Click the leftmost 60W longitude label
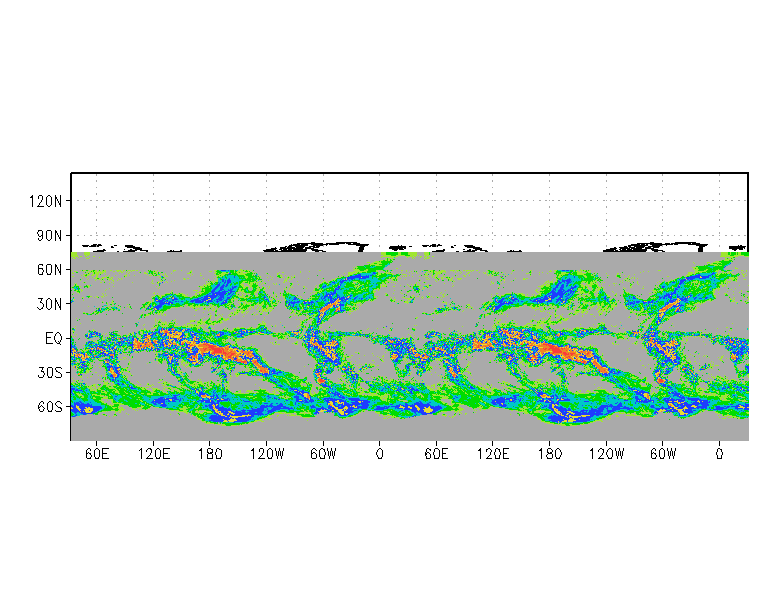The height and width of the screenshot is (612, 784). tap(323, 454)
